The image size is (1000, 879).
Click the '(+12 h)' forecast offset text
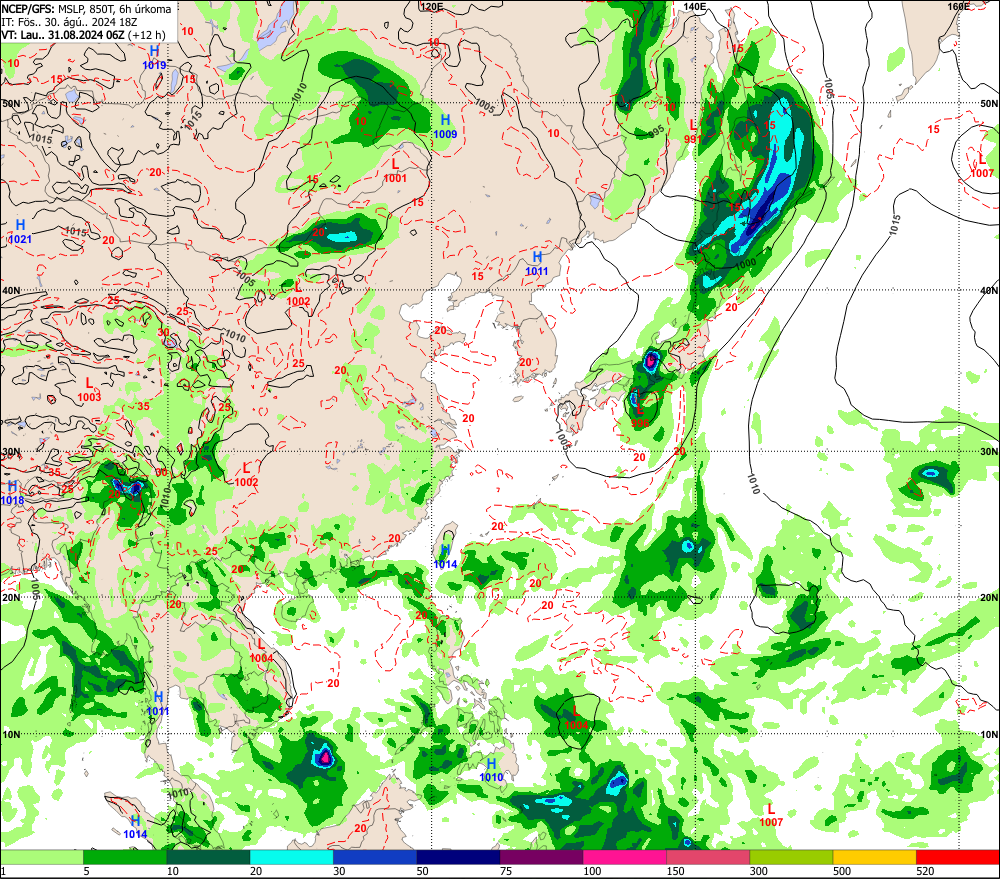[147, 35]
